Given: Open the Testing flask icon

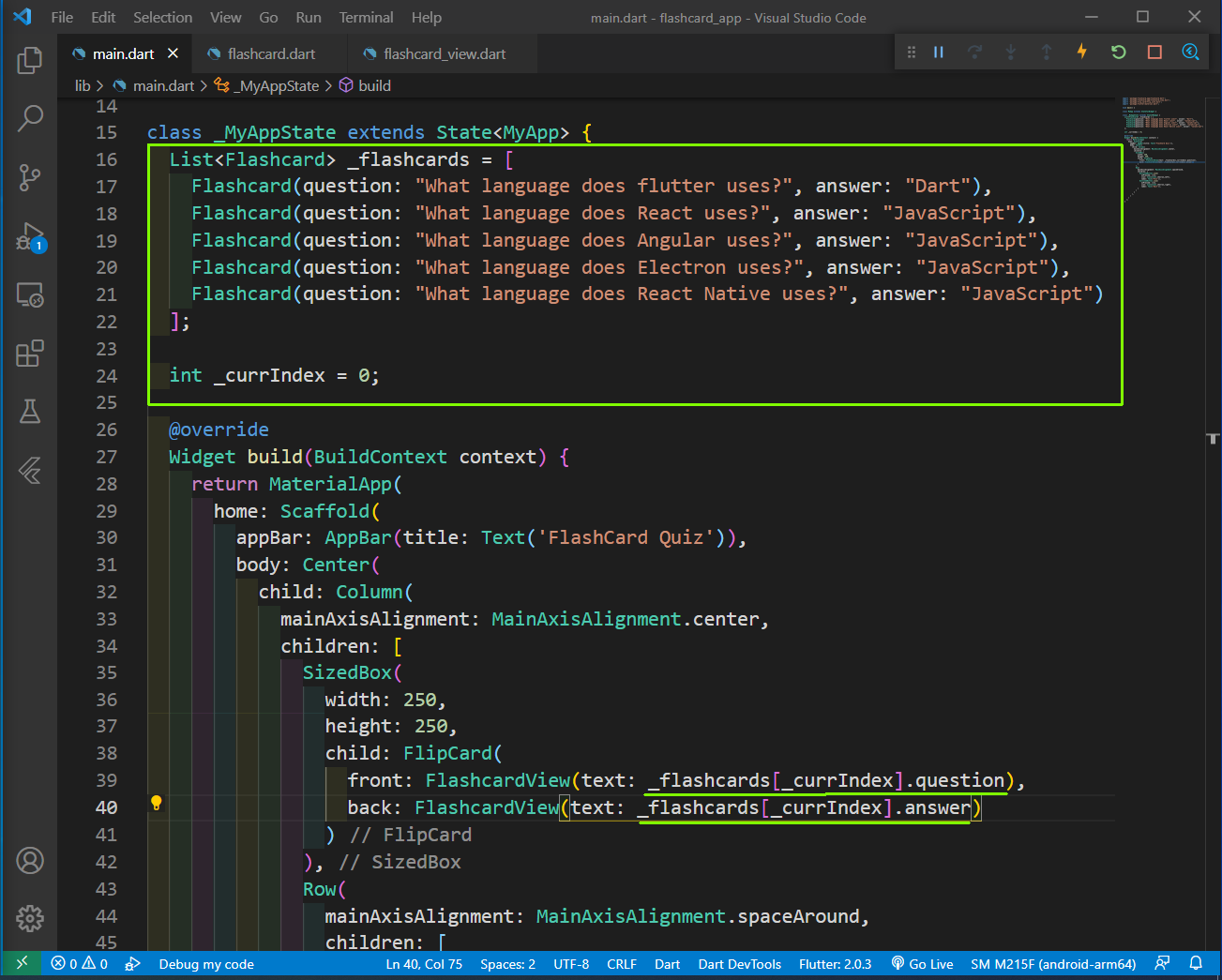Looking at the screenshot, I should coord(30,411).
